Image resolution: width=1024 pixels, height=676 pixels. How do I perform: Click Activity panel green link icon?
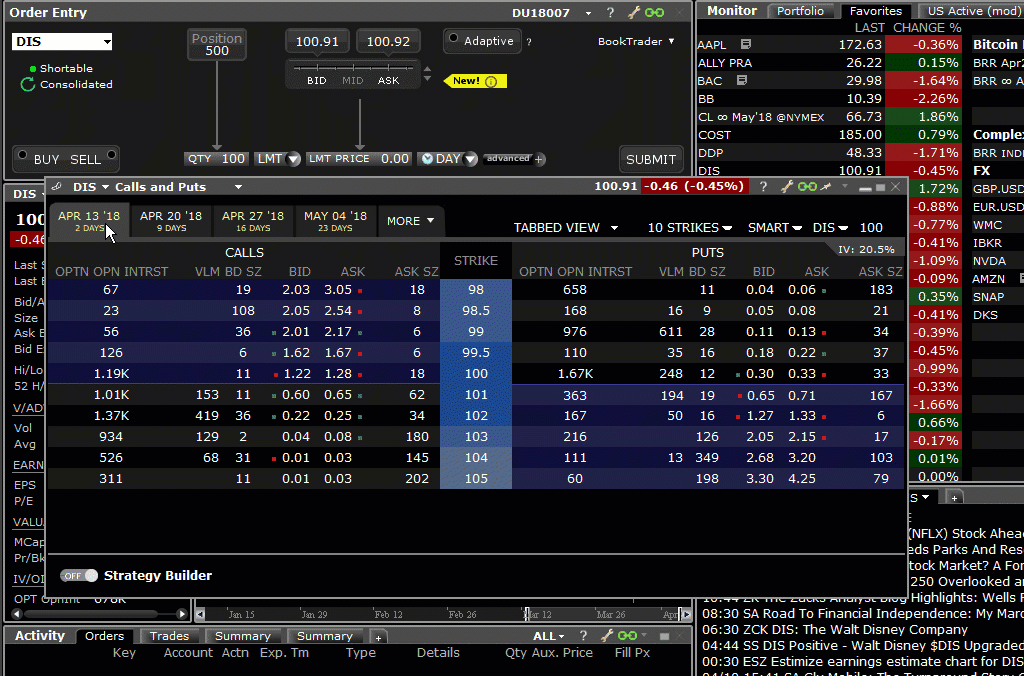[x=627, y=636]
